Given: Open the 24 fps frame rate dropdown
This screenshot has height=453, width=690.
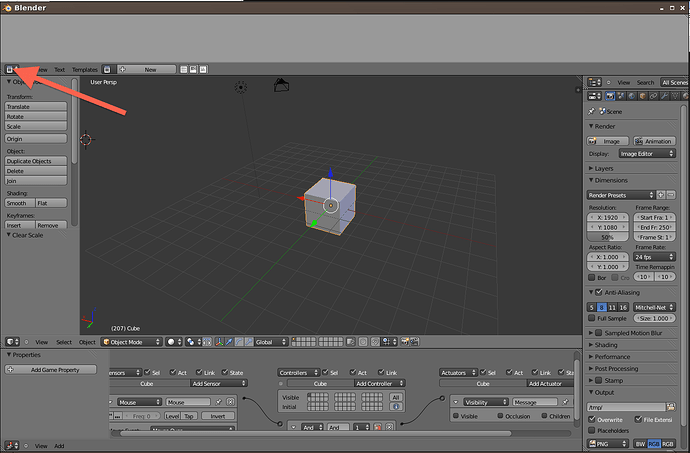Looking at the screenshot, I should point(654,257).
